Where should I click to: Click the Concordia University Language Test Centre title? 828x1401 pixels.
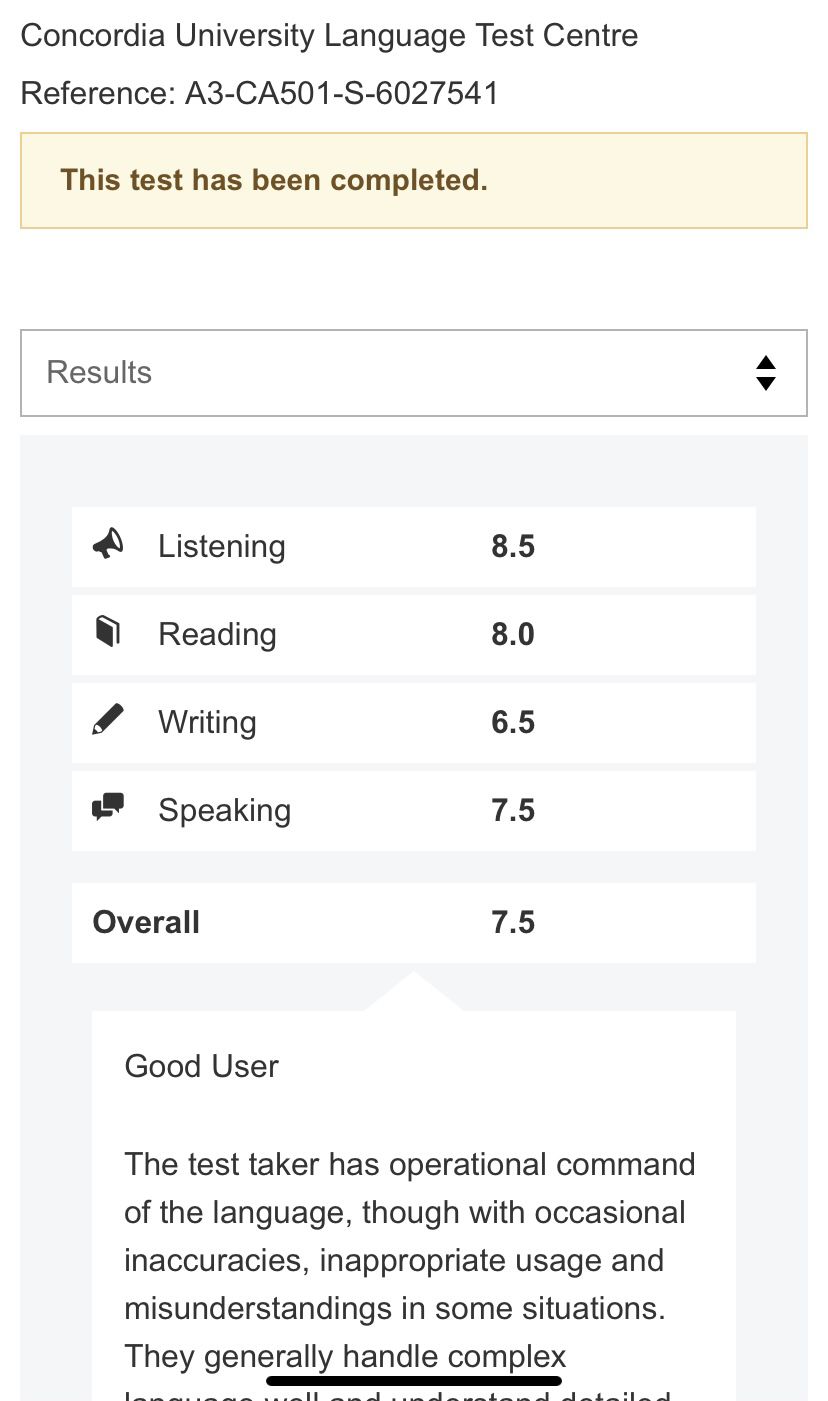(x=329, y=36)
